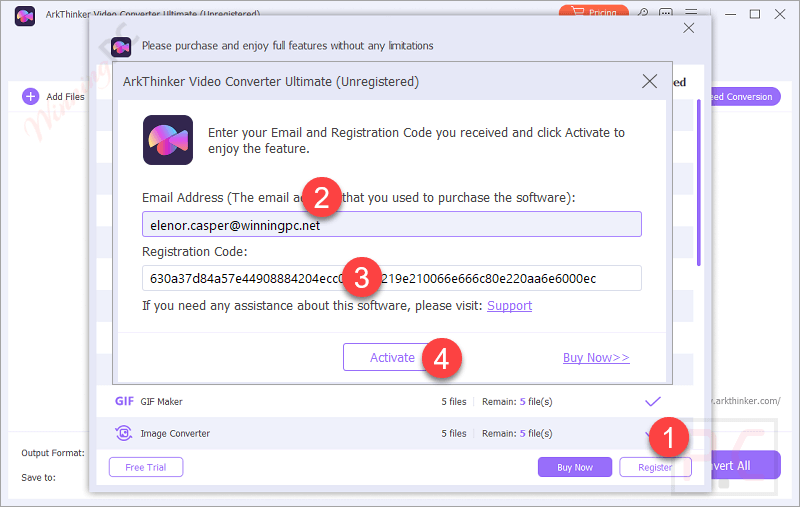This screenshot has width=800, height=507.
Task: Click GIF Maker "Remain: 5 file(s)" text
Action: (517, 402)
